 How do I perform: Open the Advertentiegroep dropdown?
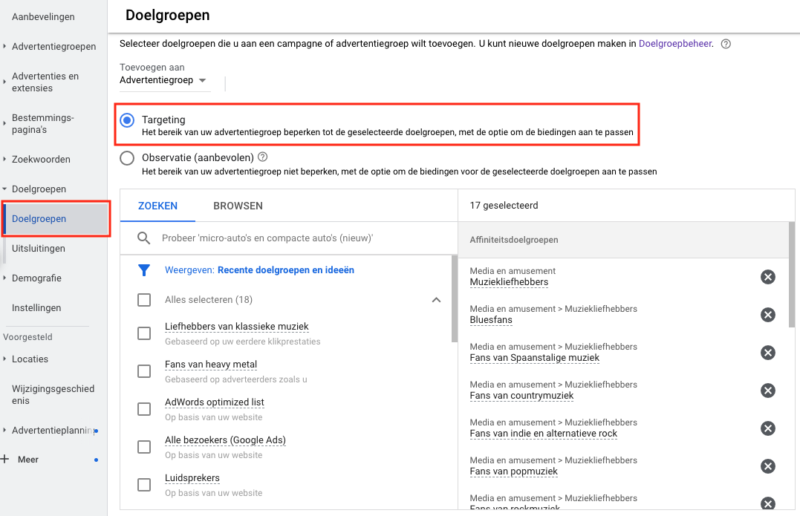tap(164, 80)
